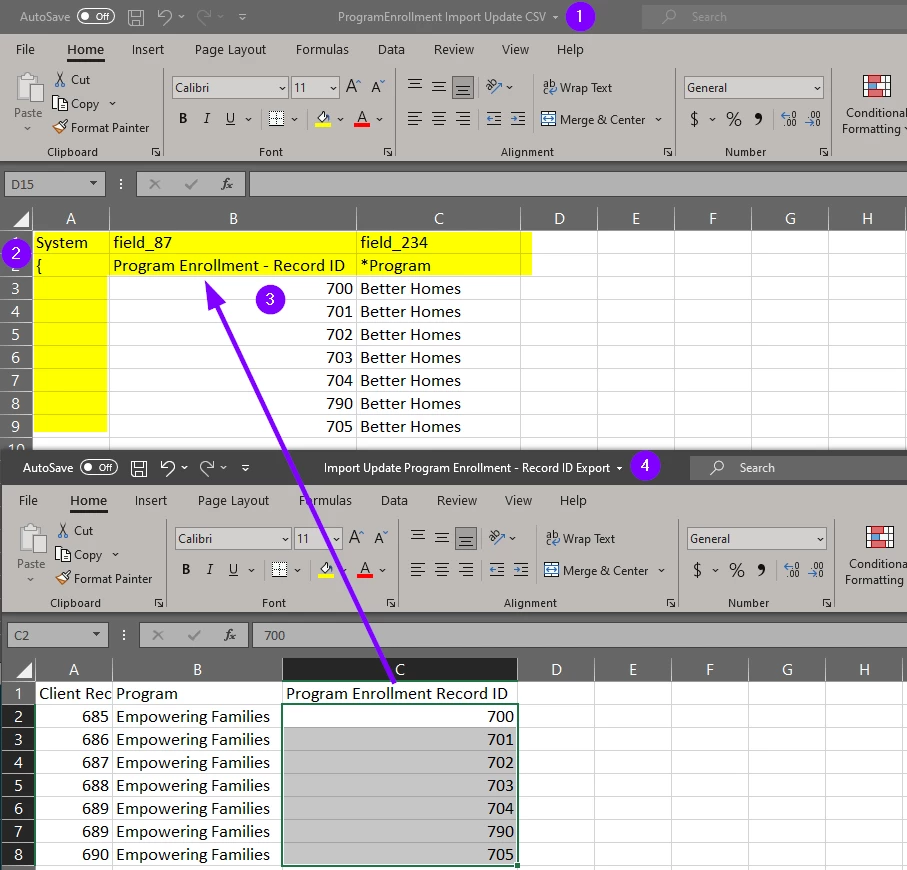Screen dimensions: 907x870
Task: Toggle AutoSave switch in bottom window
Action: pos(99,467)
